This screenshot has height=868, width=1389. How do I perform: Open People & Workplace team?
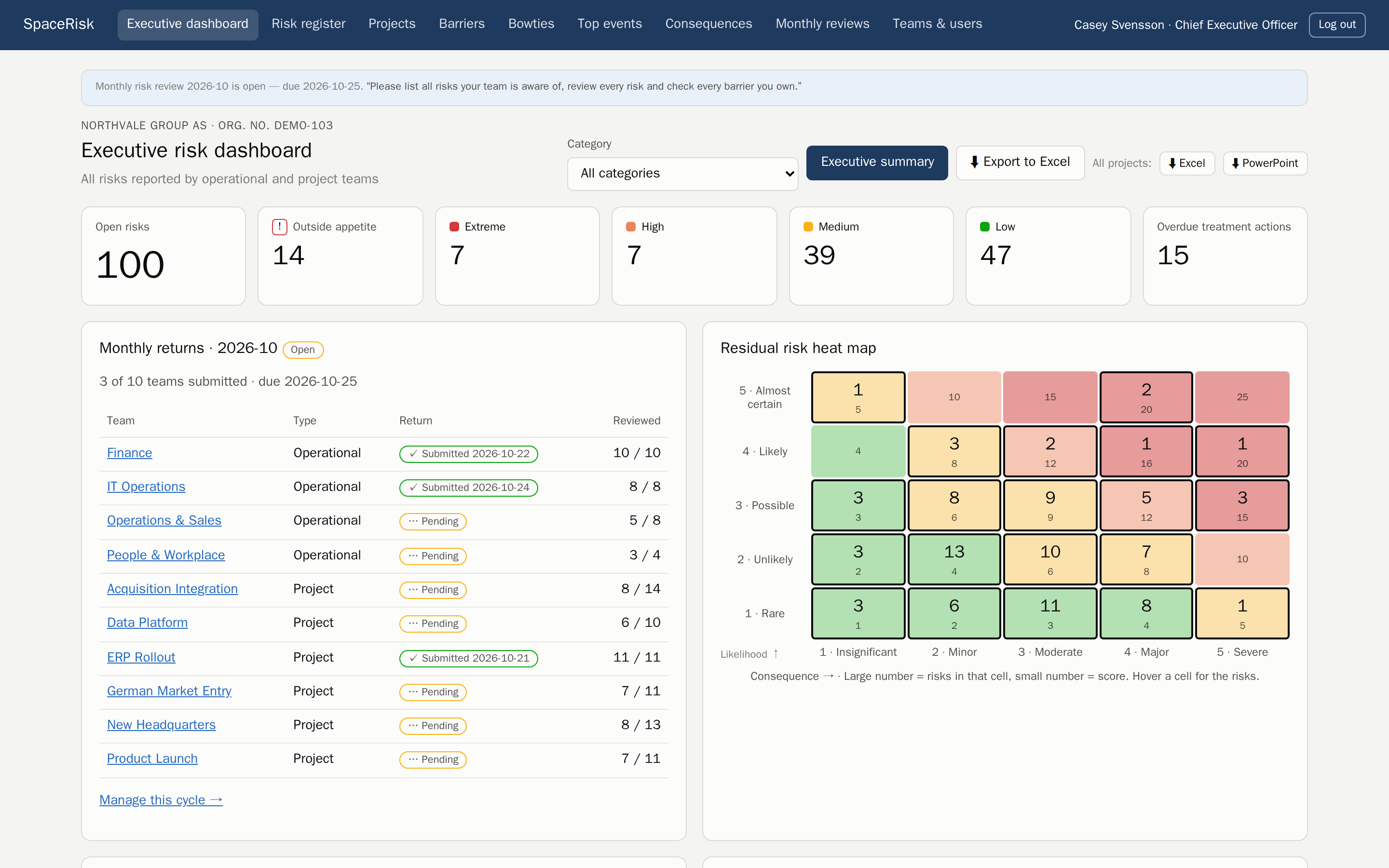(x=166, y=555)
